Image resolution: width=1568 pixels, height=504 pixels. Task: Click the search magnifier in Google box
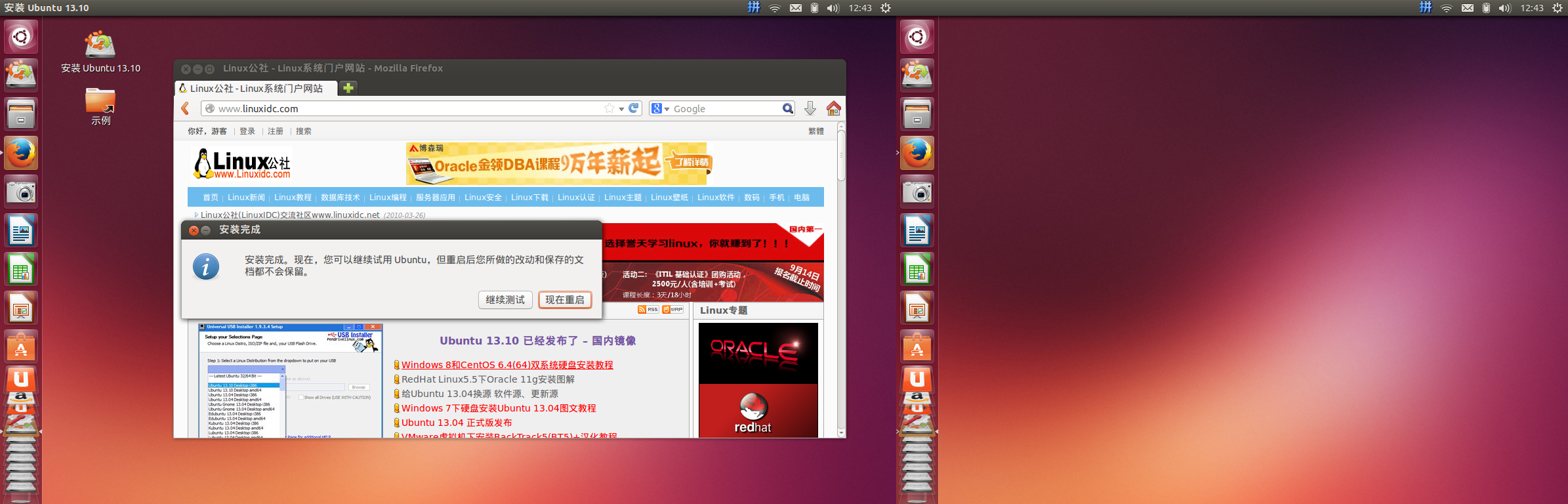pyautogui.click(x=787, y=108)
